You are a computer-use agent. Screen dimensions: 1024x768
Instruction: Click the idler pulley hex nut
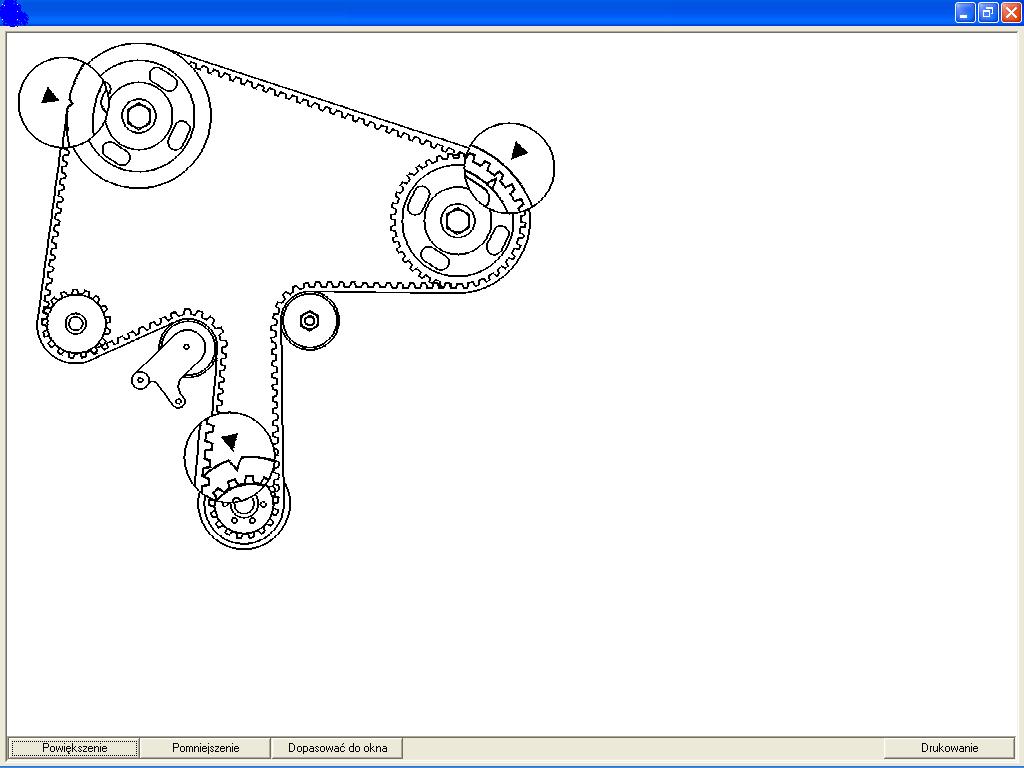tap(309, 320)
